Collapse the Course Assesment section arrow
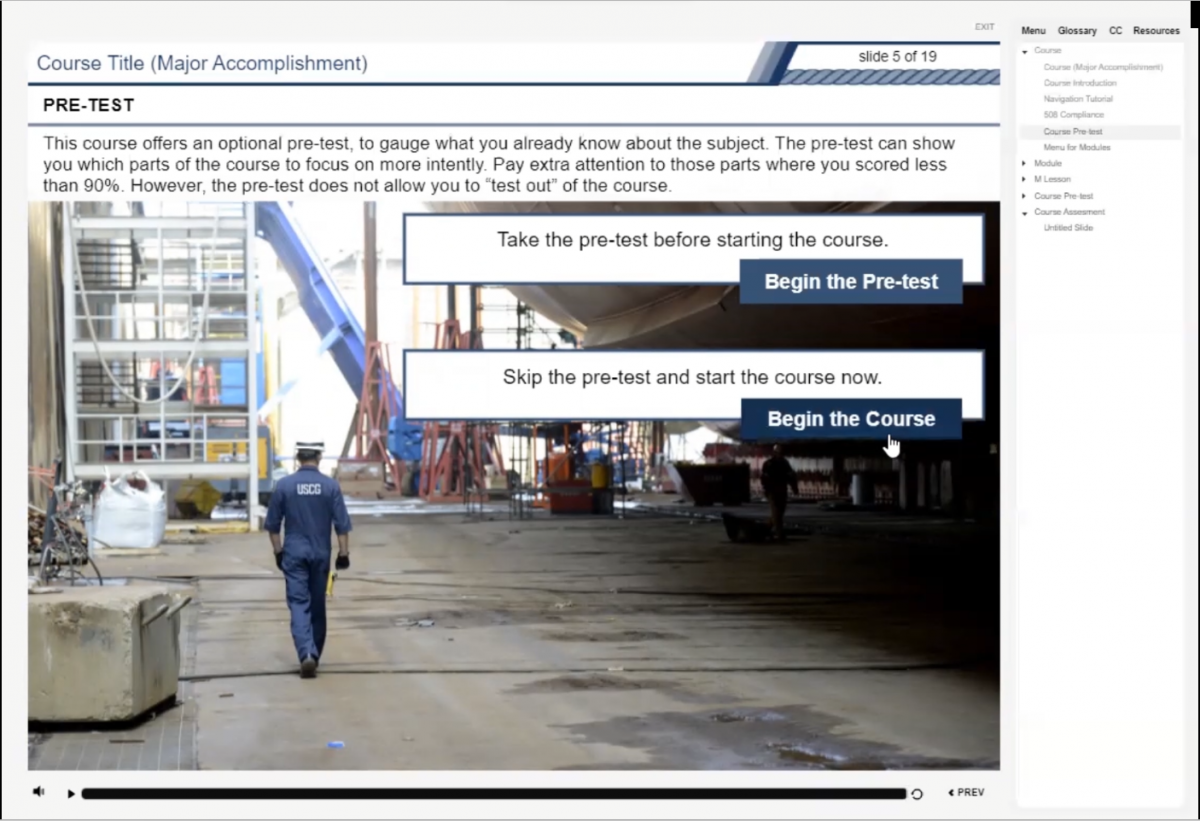1200x821 pixels. click(1025, 213)
